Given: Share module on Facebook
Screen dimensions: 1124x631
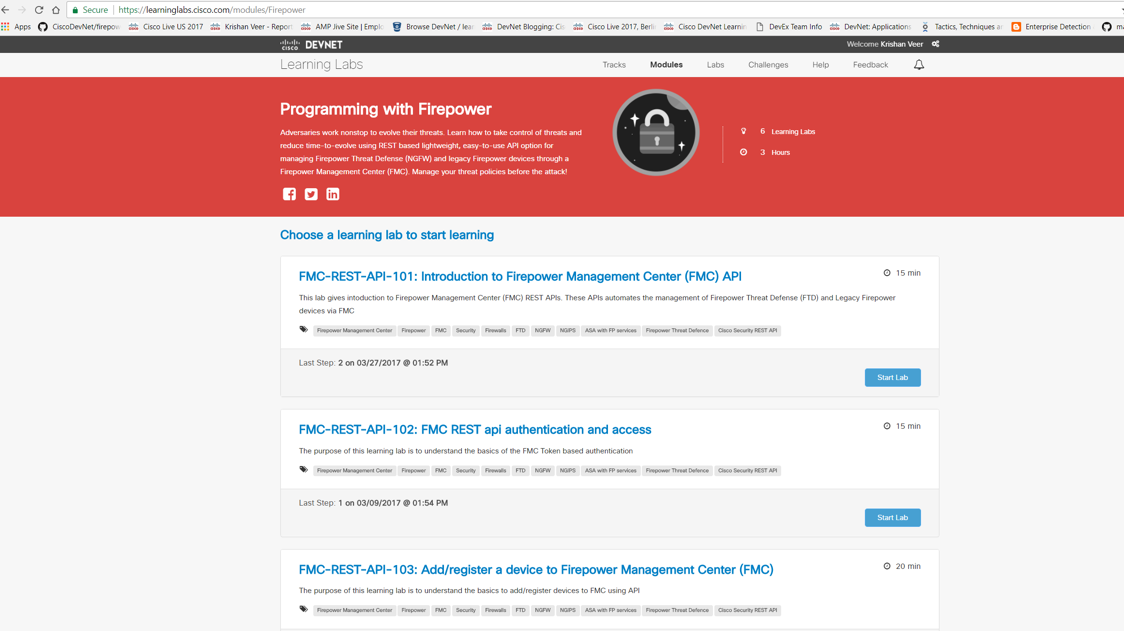Looking at the screenshot, I should click(289, 194).
